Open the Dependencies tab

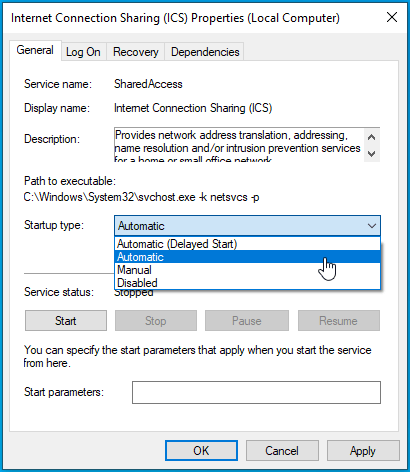tap(205, 52)
